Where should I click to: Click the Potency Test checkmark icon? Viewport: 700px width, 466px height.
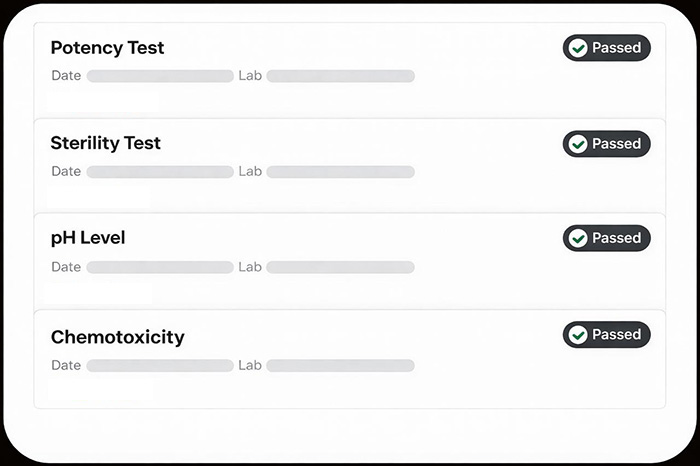(577, 48)
